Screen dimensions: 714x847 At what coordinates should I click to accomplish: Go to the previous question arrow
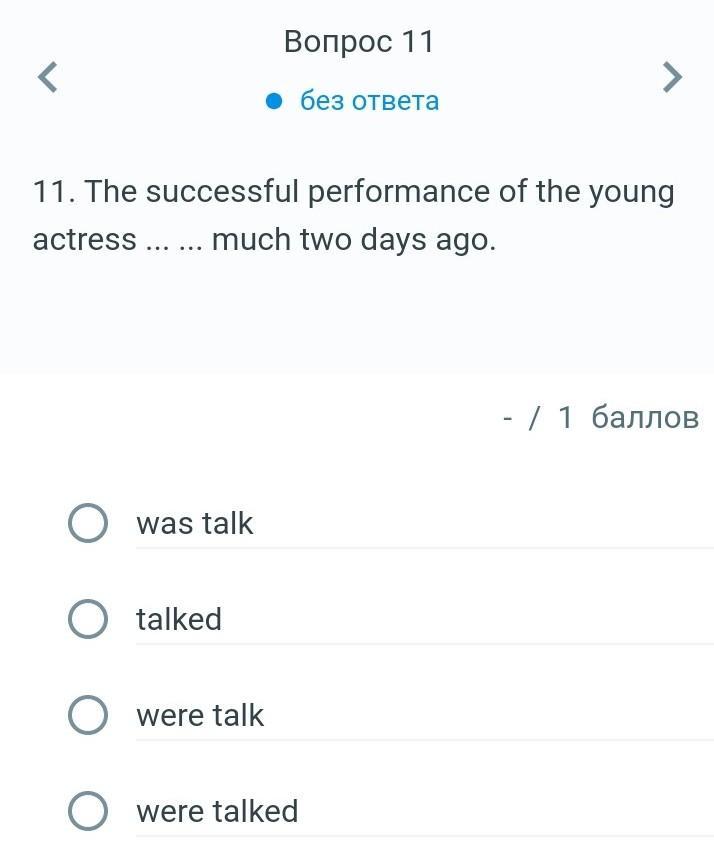(x=47, y=77)
